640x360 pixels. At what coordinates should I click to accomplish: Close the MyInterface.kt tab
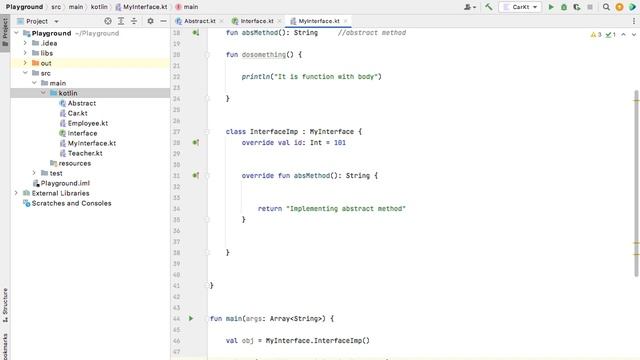pos(346,21)
